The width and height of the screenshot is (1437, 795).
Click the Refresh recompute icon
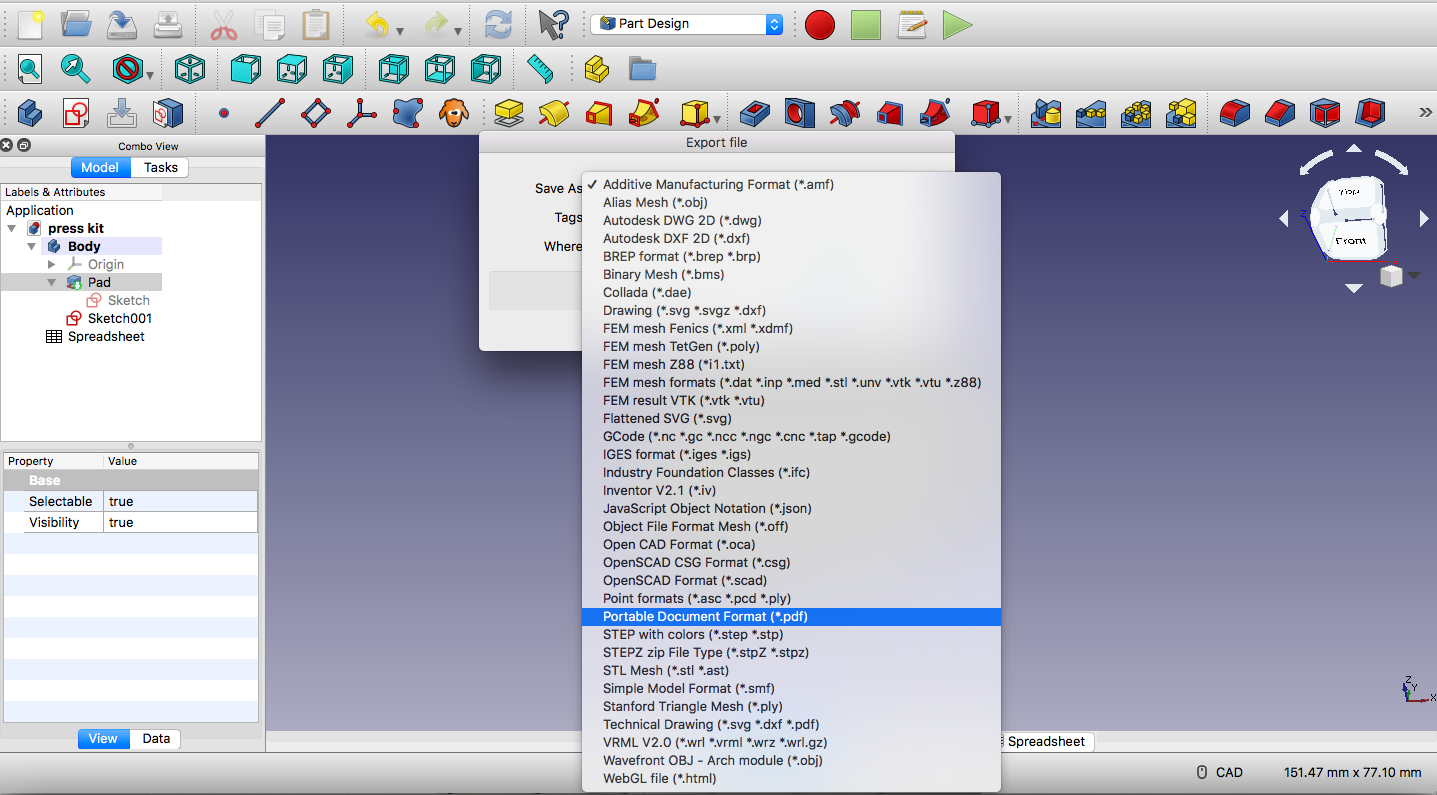497,24
